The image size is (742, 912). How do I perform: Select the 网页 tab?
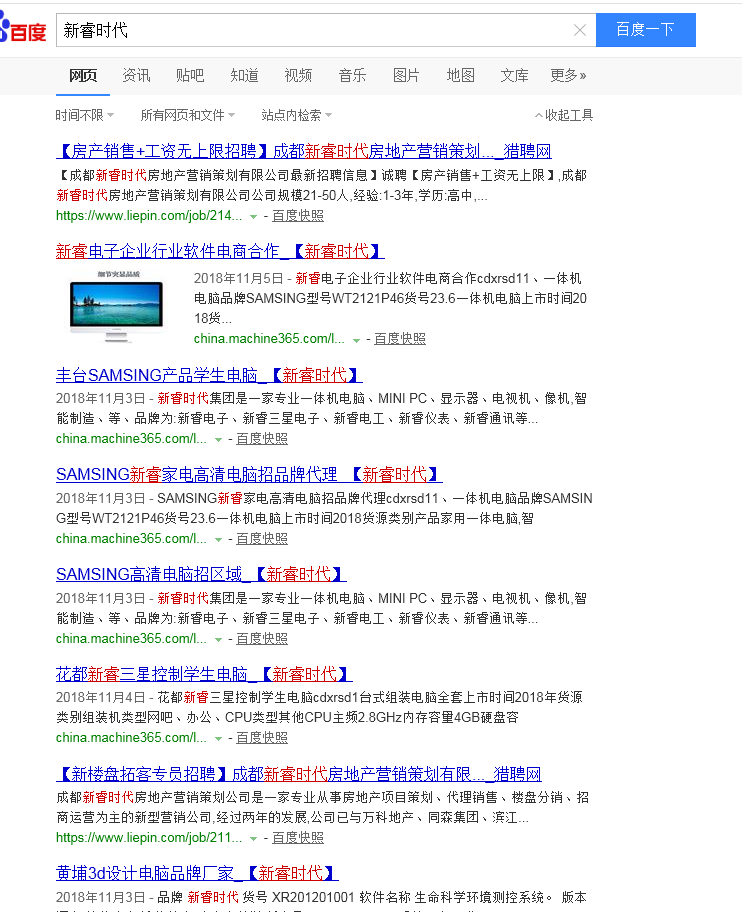click(83, 76)
